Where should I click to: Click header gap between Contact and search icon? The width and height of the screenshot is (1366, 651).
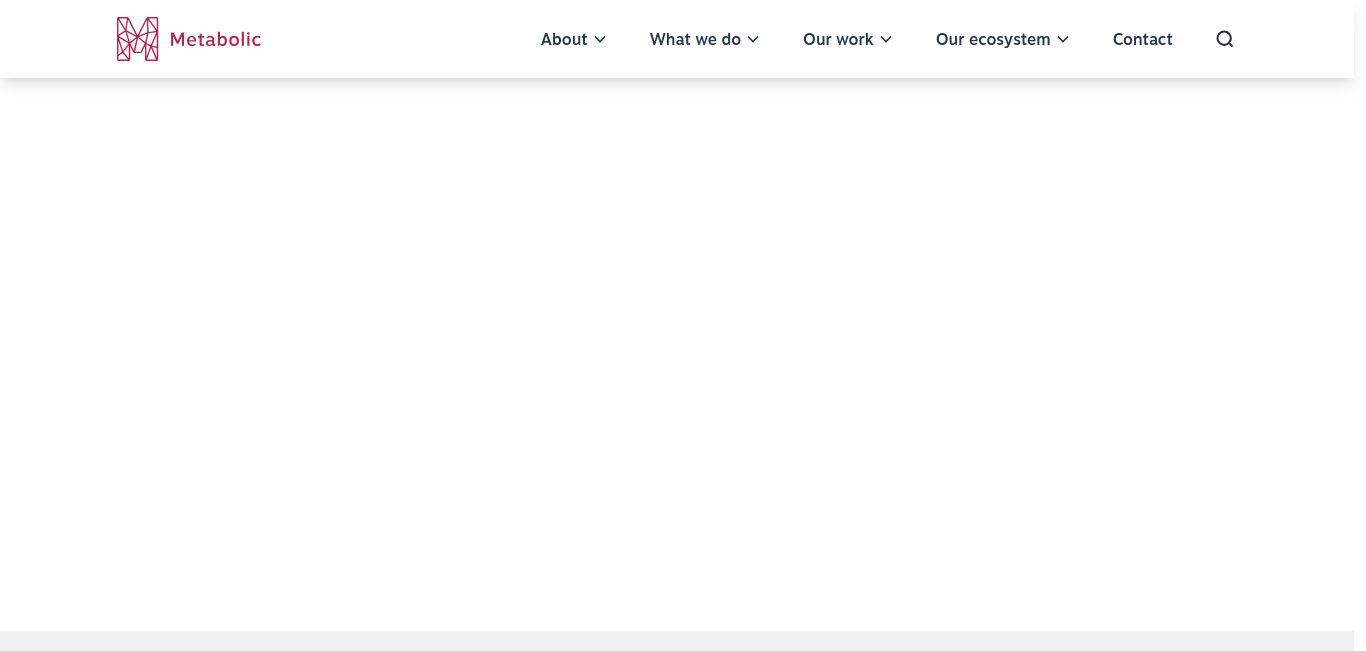pyautogui.click(x=1194, y=39)
